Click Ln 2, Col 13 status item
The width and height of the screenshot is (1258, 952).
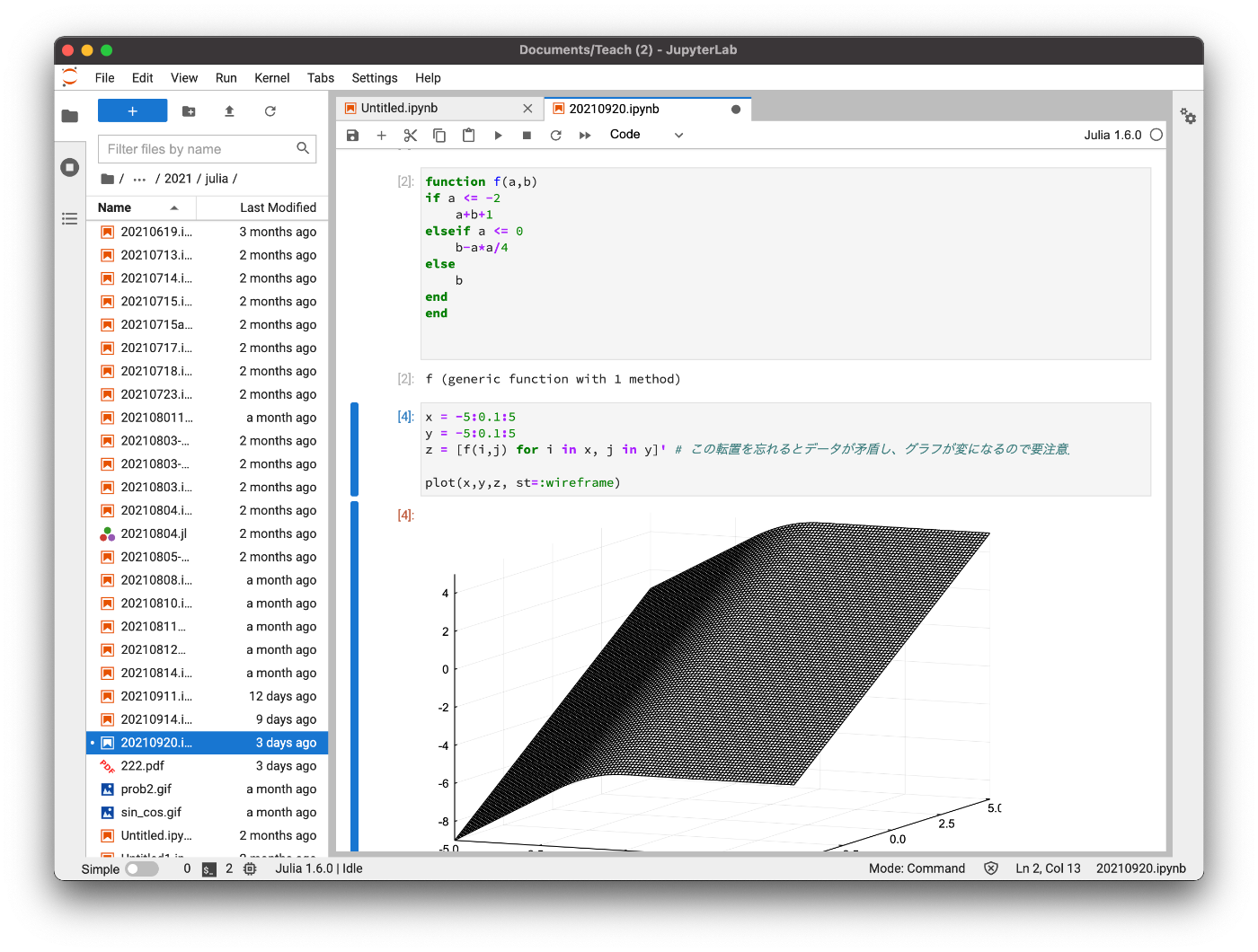(1048, 868)
